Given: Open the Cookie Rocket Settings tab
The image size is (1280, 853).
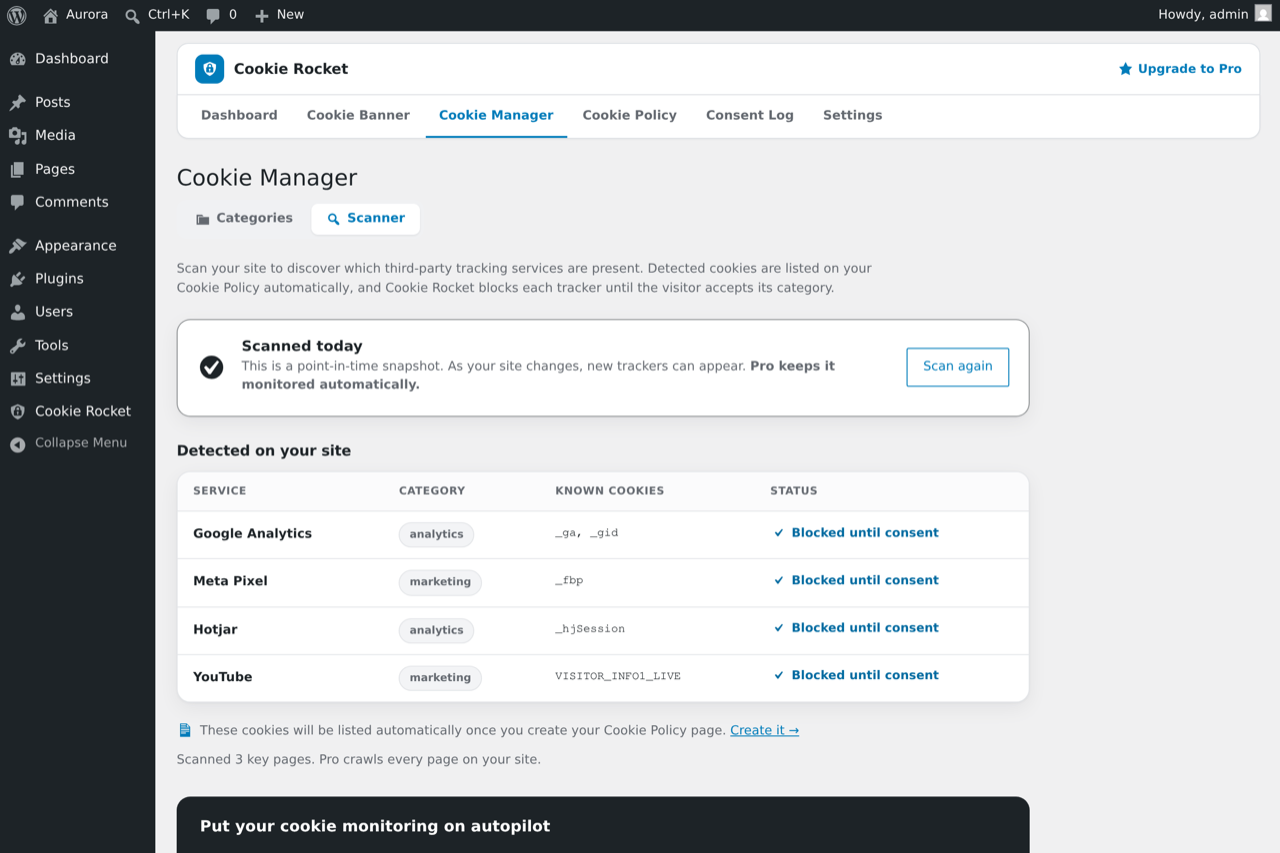Looking at the screenshot, I should (853, 115).
